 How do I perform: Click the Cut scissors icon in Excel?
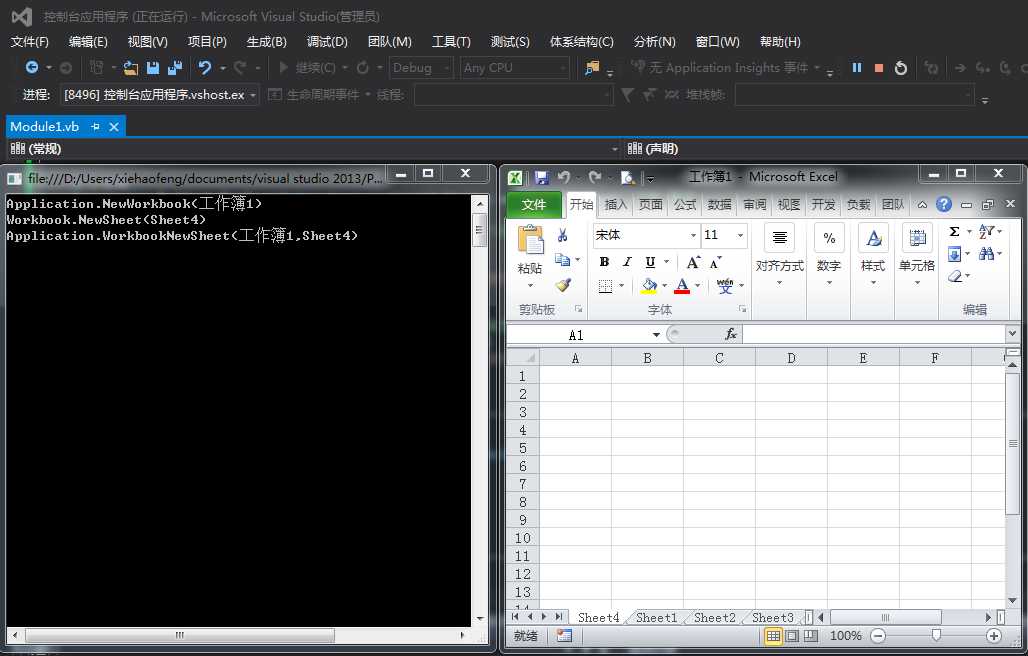pyautogui.click(x=563, y=235)
